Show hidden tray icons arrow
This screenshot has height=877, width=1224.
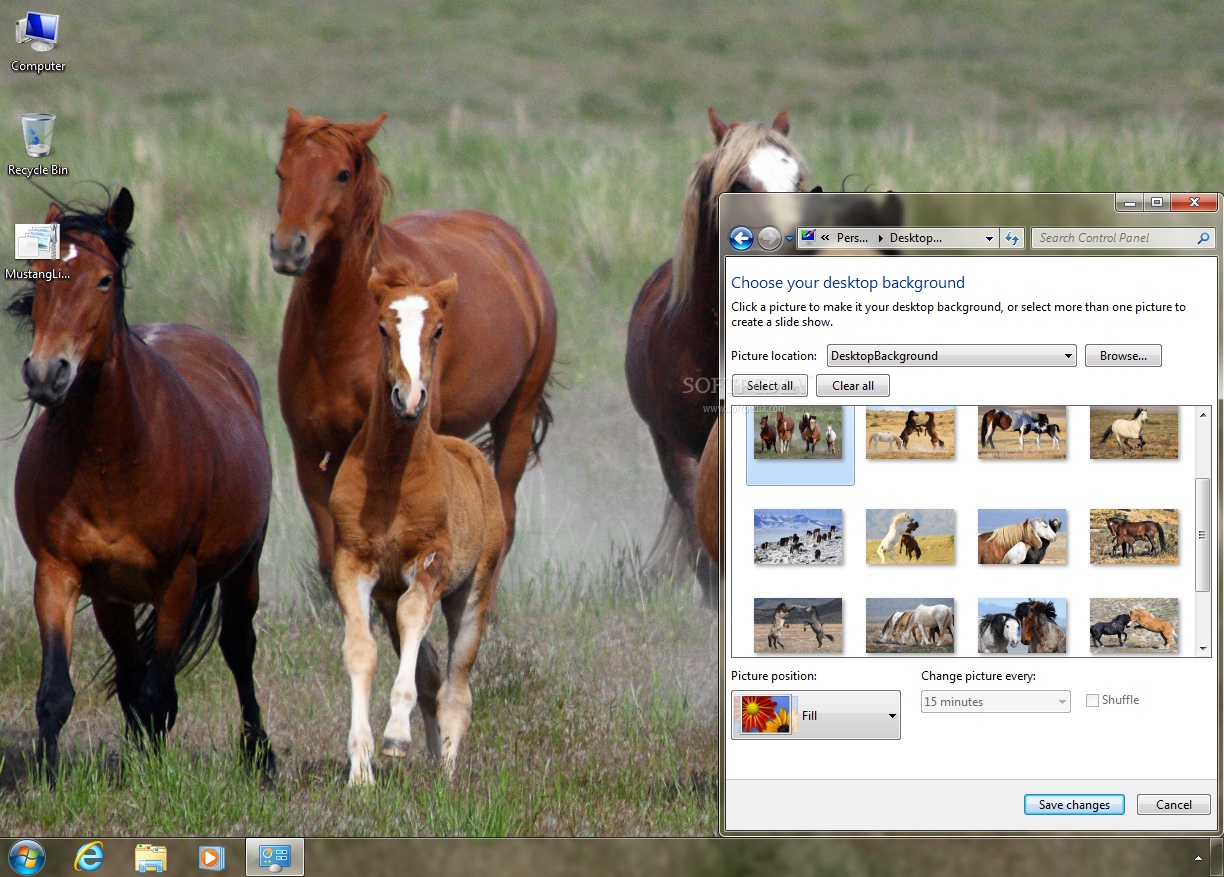[x=1198, y=857]
